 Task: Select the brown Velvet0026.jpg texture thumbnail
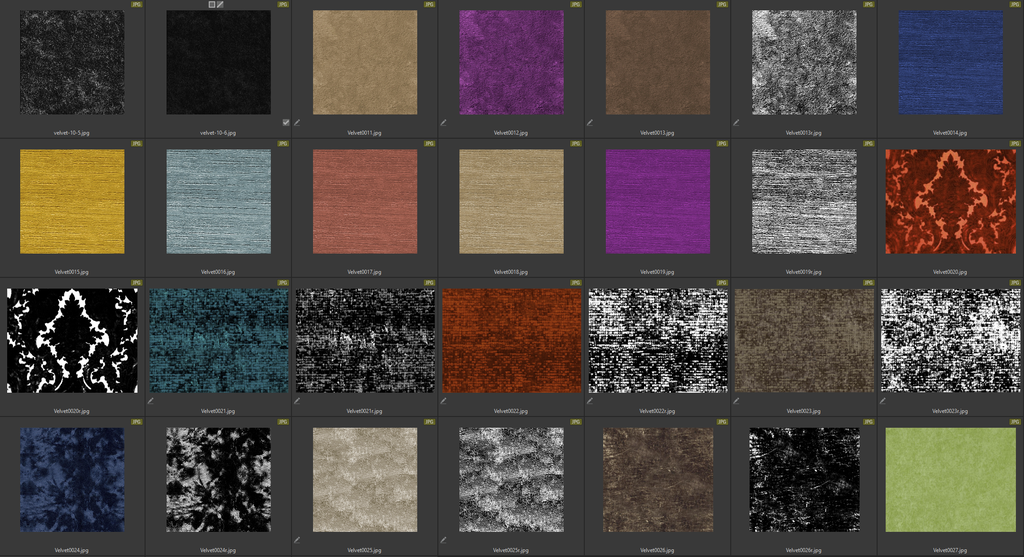[657, 479]
